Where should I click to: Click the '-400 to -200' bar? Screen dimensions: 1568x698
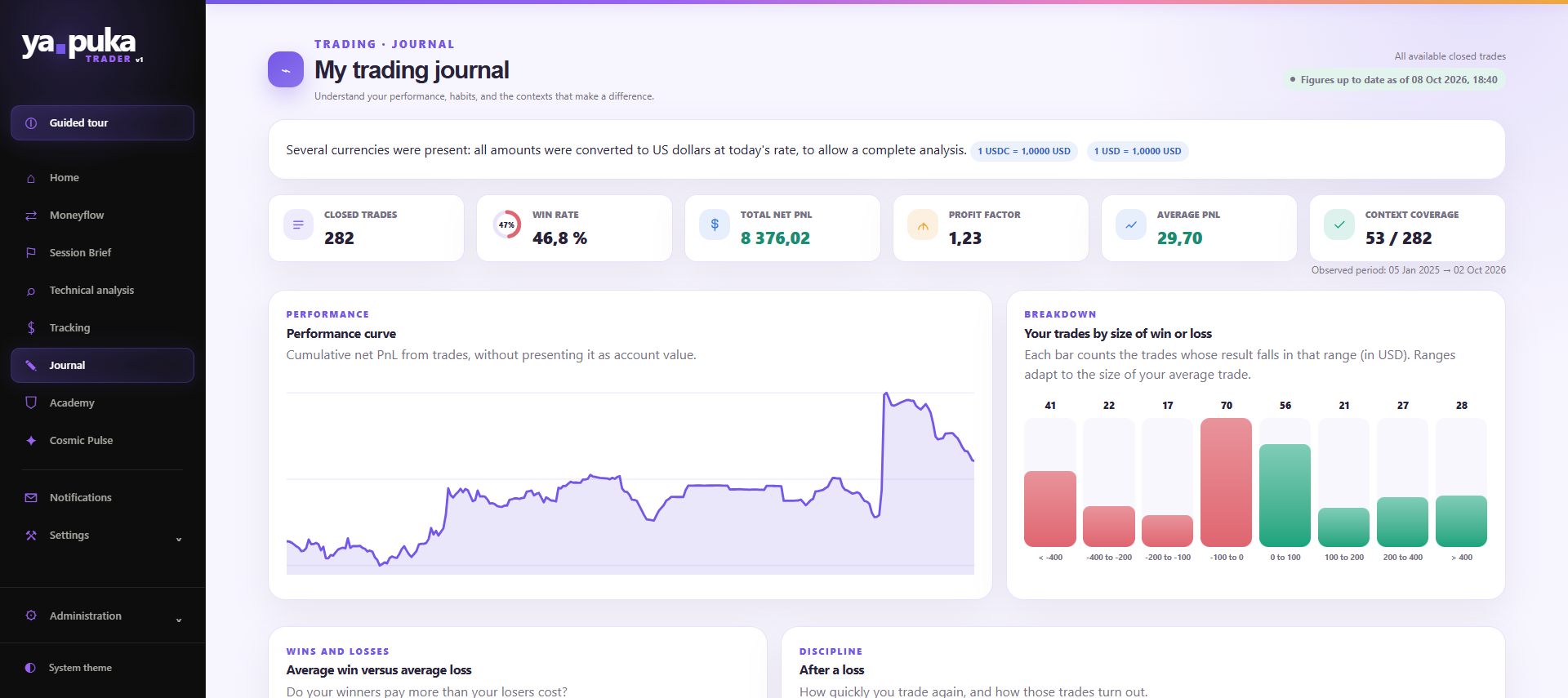click(1108, 527)
